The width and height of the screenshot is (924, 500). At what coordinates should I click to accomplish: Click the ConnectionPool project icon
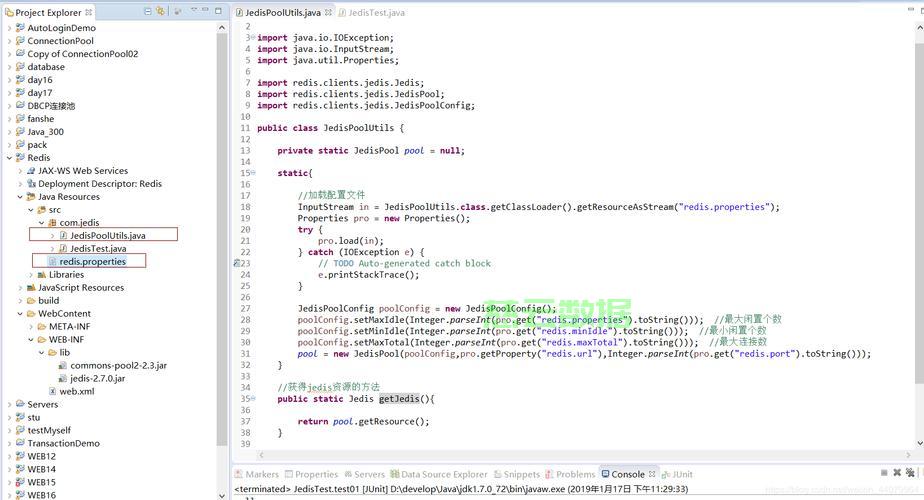click(x=20, y=40)
